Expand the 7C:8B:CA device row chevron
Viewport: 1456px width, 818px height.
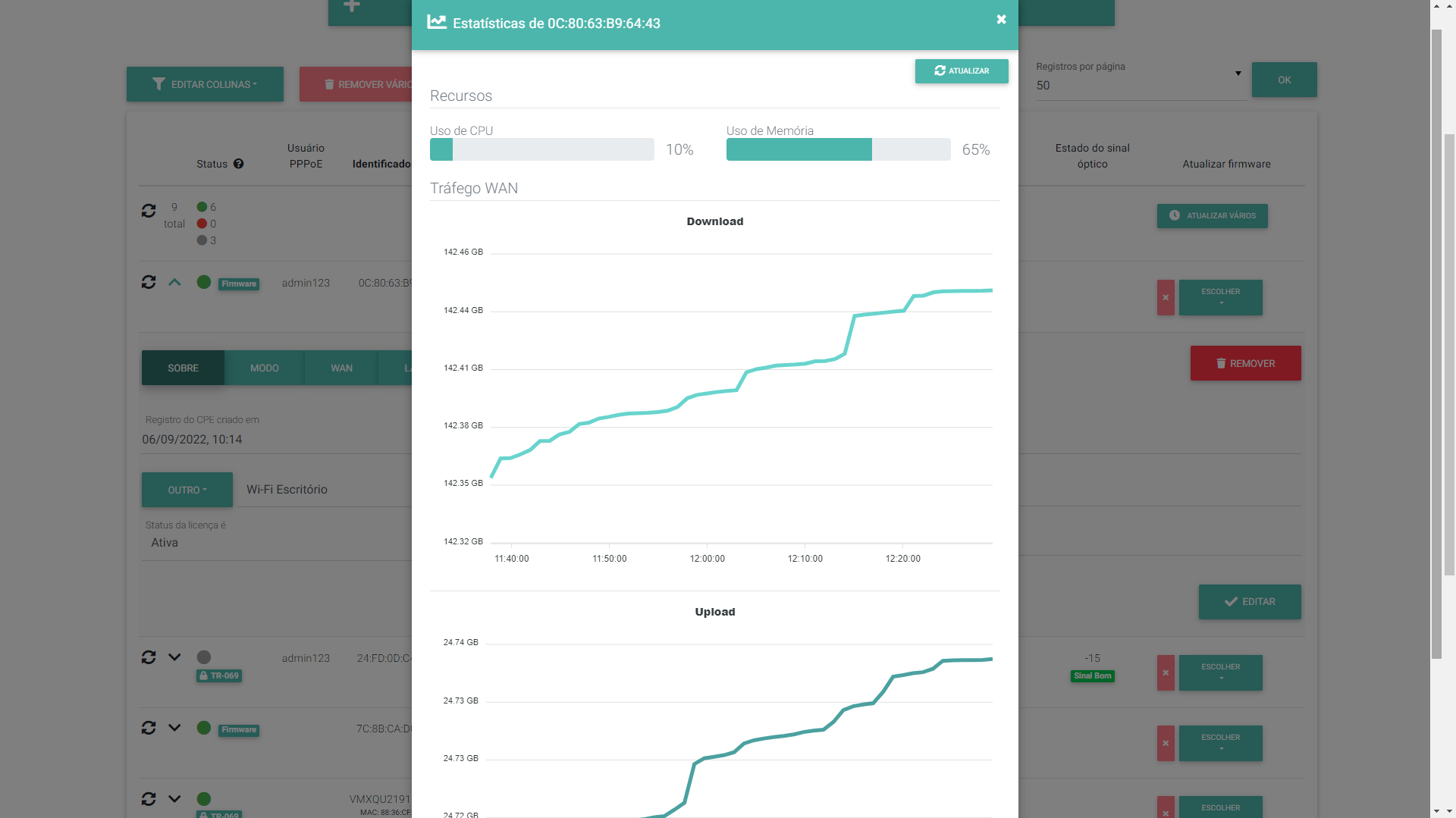(x=174, y=728)
